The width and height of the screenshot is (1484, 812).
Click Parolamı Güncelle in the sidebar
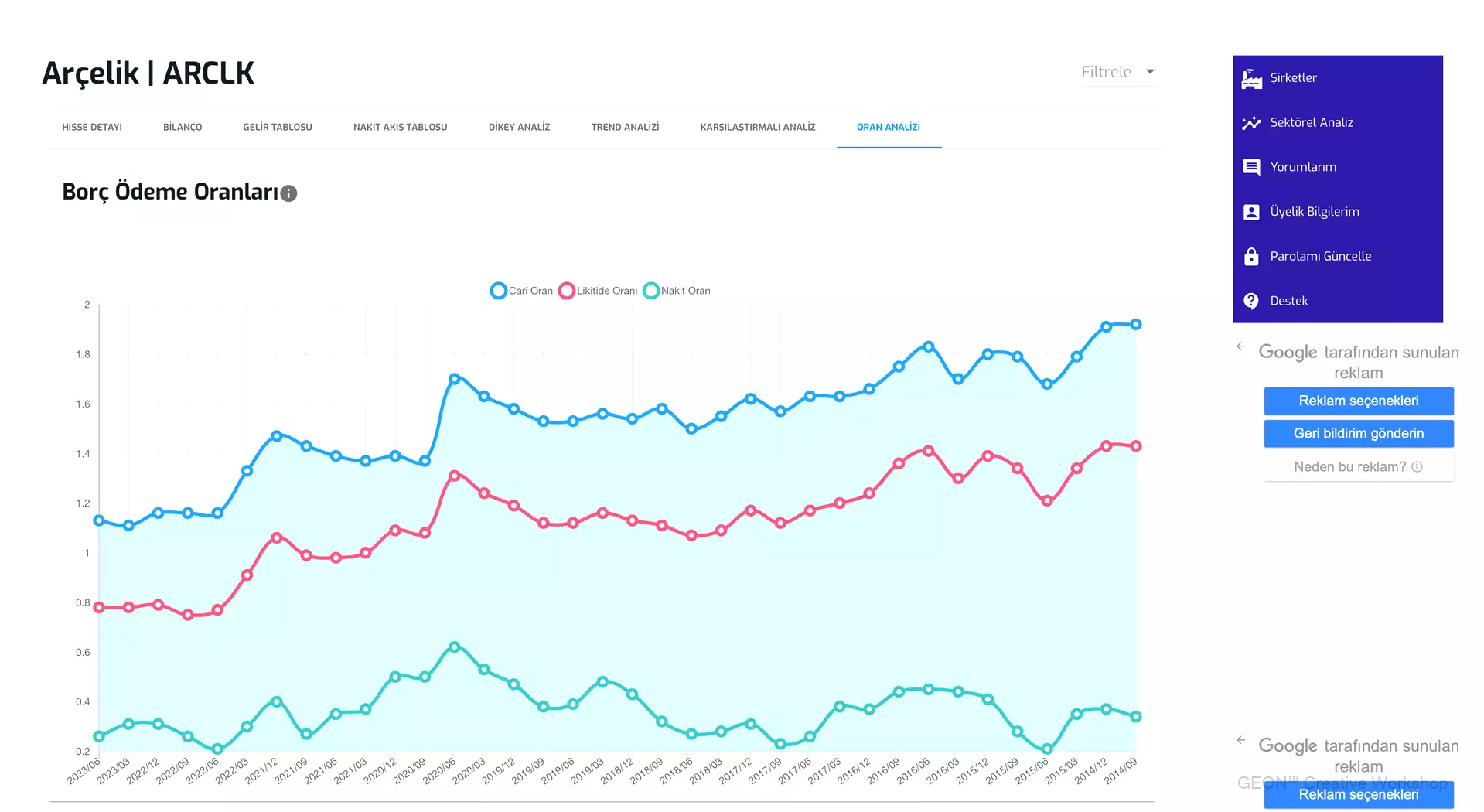click(1337, 257)
